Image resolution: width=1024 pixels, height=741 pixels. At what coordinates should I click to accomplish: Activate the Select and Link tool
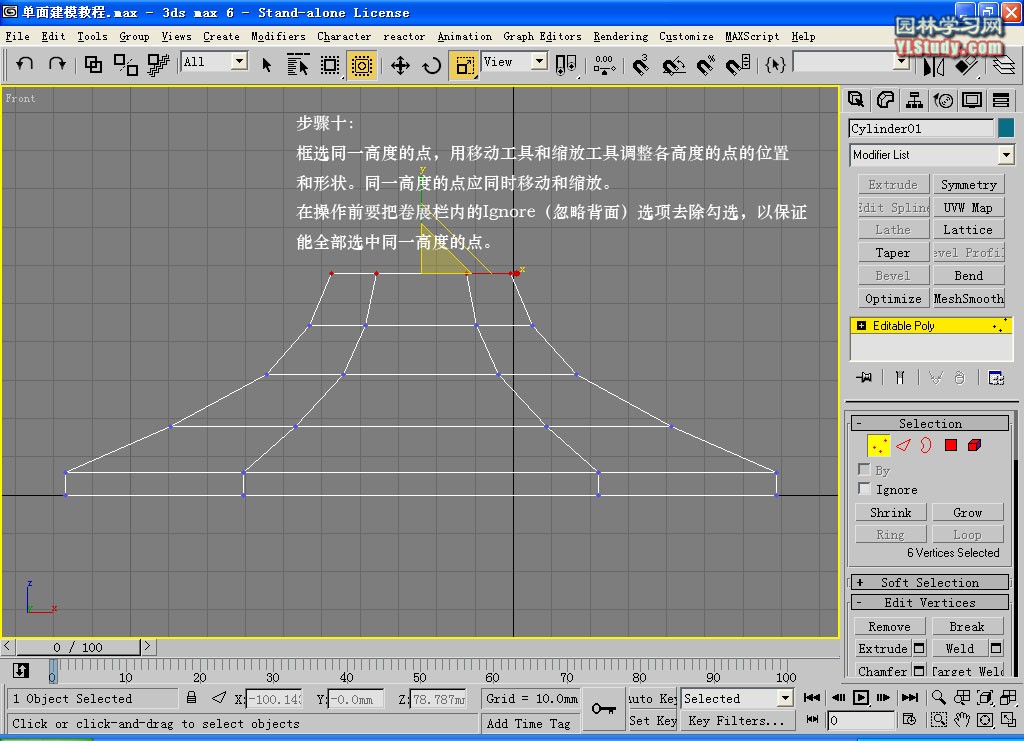[x=93, y=64]
